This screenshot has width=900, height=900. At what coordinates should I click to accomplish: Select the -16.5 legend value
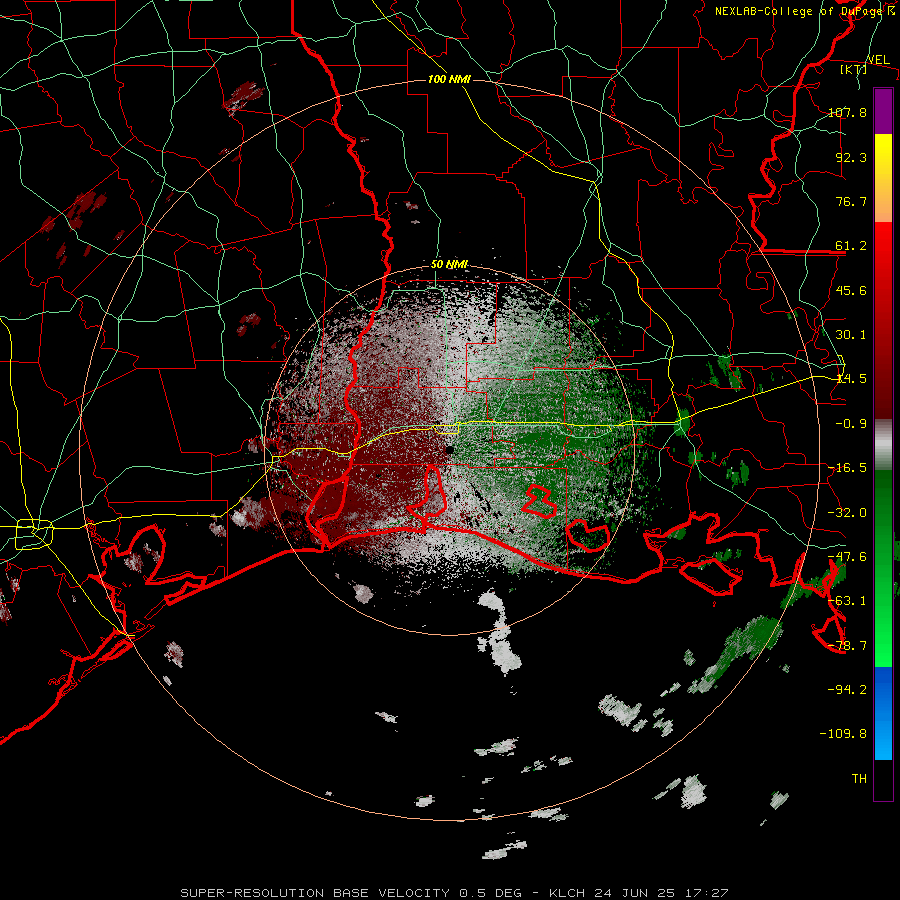(x=847, y=468)
